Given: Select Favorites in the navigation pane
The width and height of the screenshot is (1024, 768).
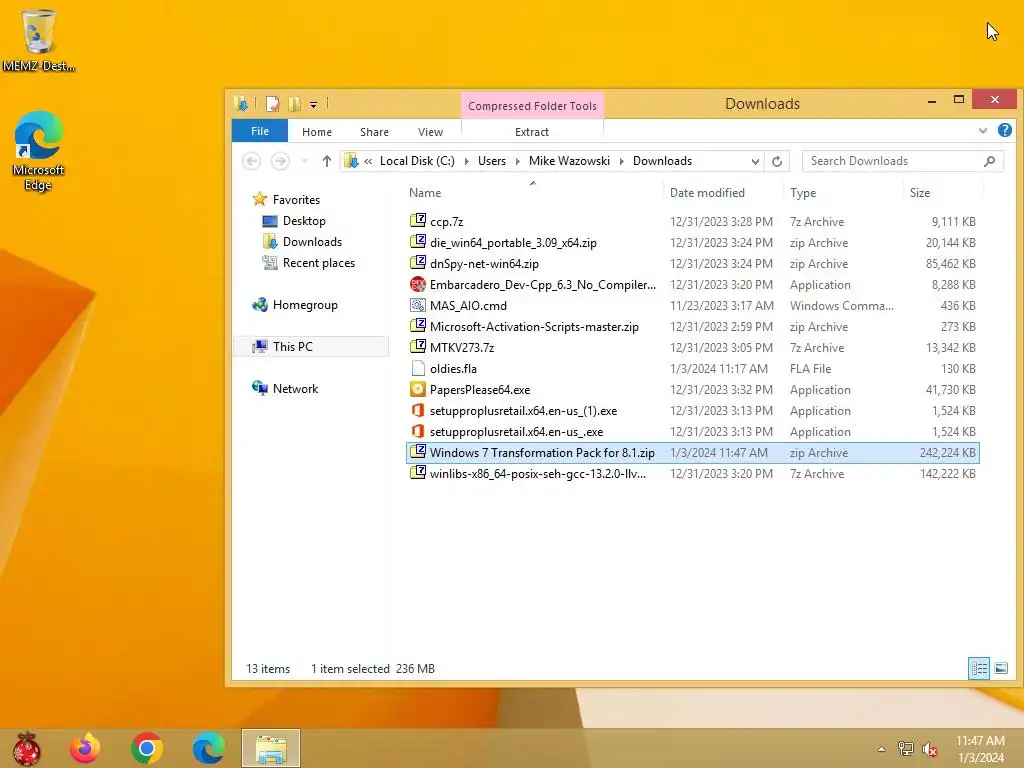Looking at the screenshot, I should [286, 199].
